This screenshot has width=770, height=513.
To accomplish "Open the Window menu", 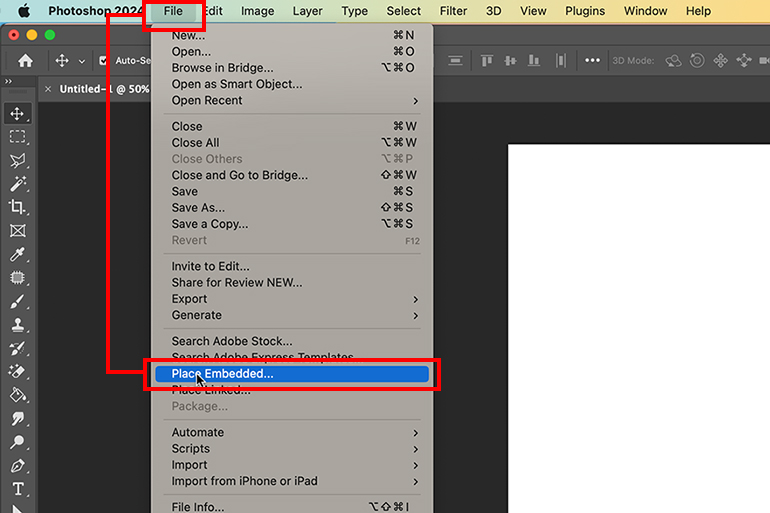I will (x=645, y=11).
